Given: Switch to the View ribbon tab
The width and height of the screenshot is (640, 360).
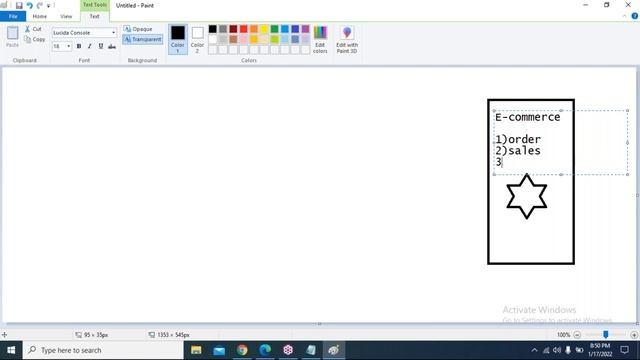Looking at the screenshot, I should coord(66,16).
